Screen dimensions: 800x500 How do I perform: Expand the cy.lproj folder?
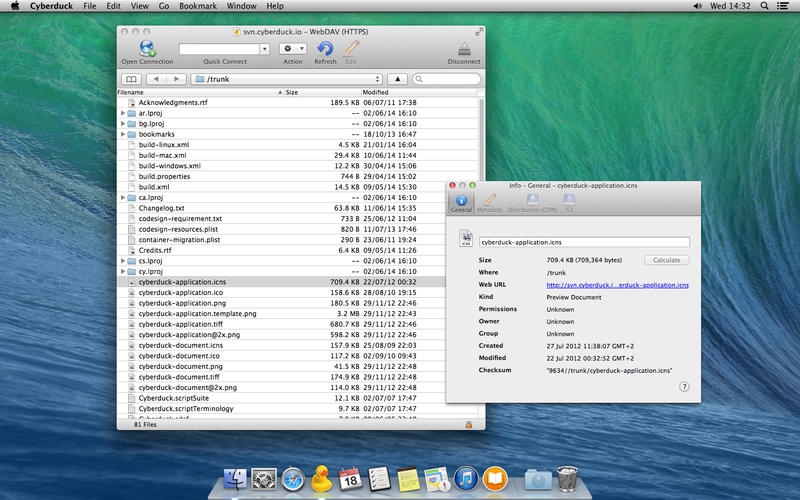click(x=123, y=271)
